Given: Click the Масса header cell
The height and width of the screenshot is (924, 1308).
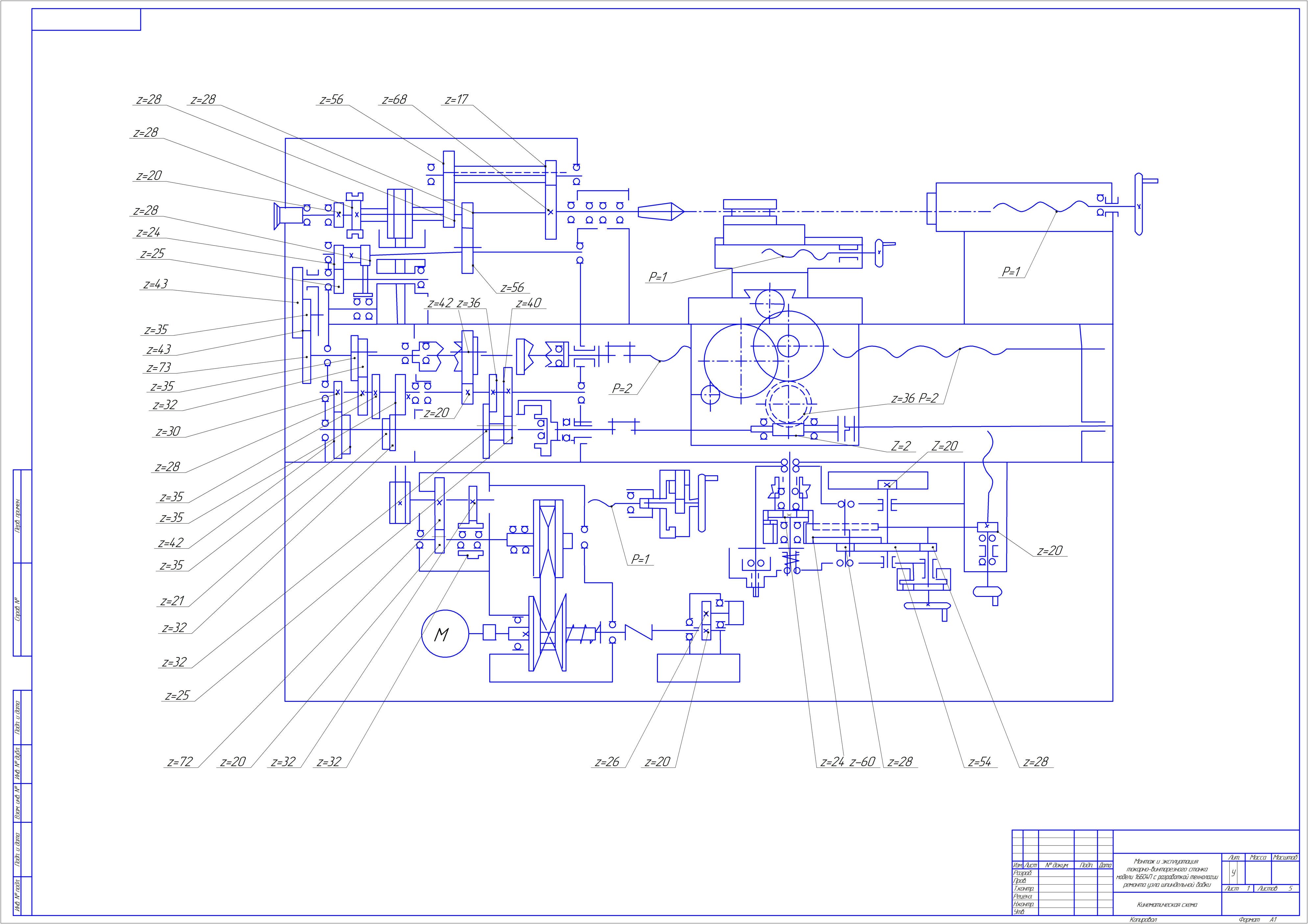Looking at the screenshot, I should pos(1258,858).
